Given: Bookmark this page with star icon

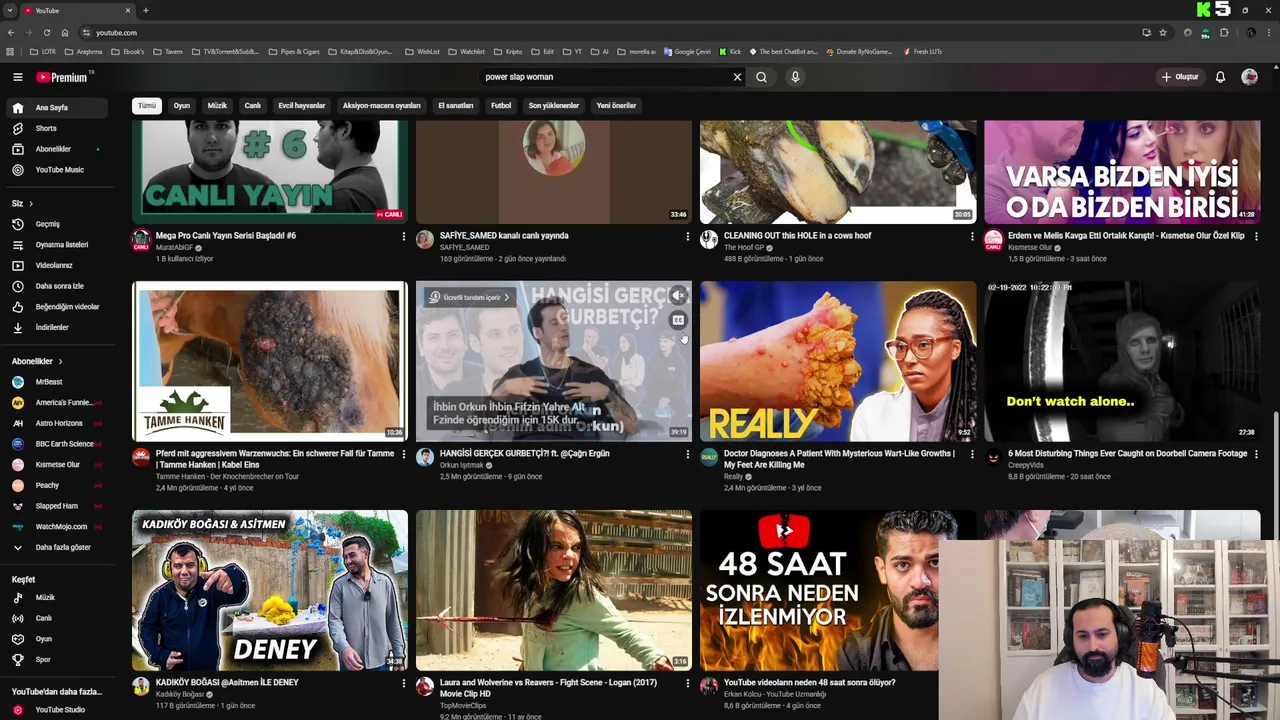Looking at the screenshot, I should [x=1162, y=32].
